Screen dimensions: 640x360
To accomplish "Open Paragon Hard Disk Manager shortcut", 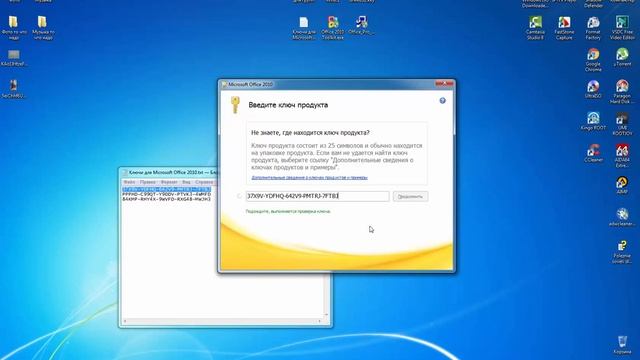I will point(622,91).
